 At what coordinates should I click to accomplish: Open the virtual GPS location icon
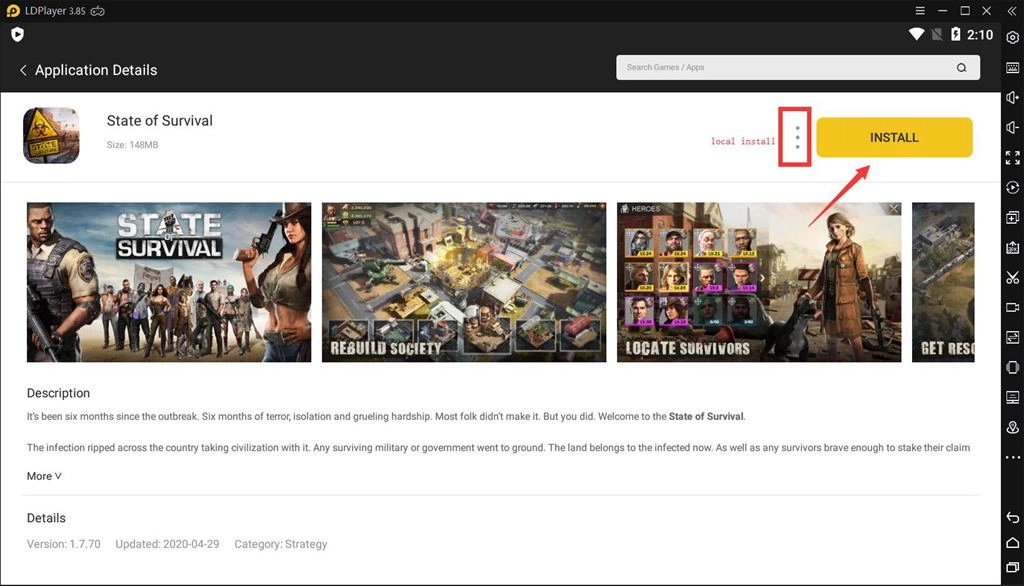[1012, 427]
